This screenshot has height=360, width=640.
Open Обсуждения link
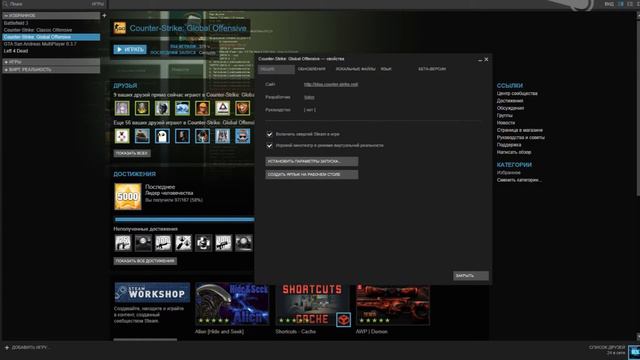510,108
